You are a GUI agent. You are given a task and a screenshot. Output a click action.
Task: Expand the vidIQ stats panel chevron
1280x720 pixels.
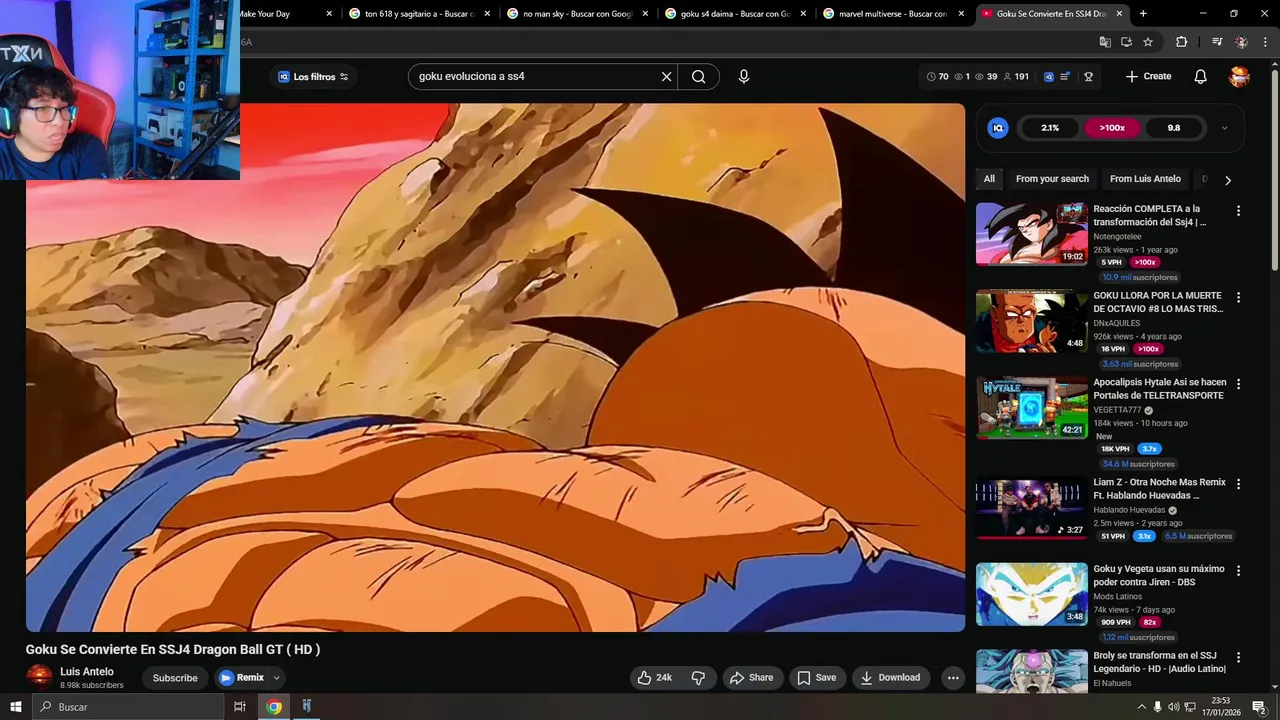click(x=1224, y=128)
